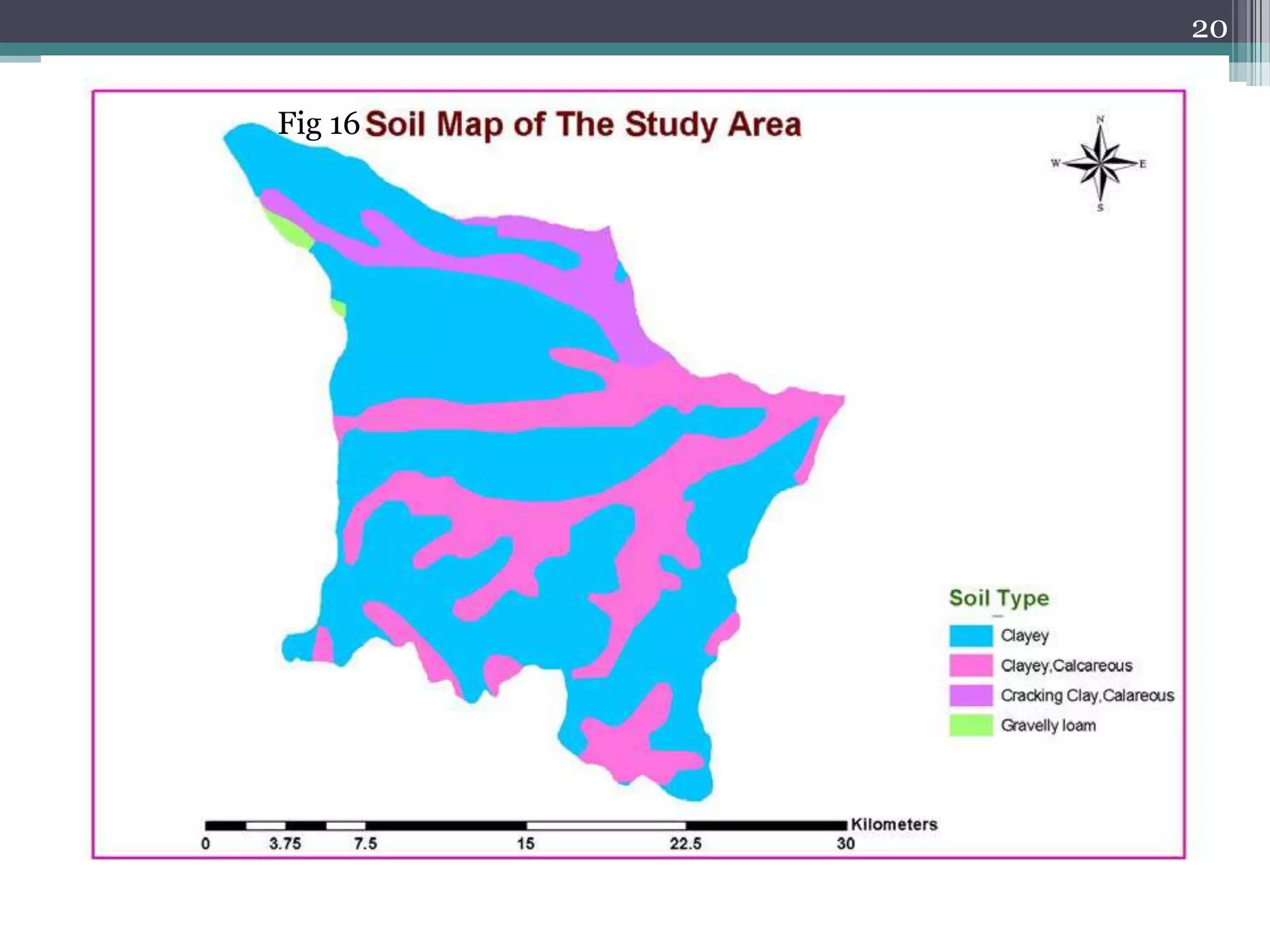Click the Kilometers scale bar label
The image size is (1270, 952).
coord(894,824)
